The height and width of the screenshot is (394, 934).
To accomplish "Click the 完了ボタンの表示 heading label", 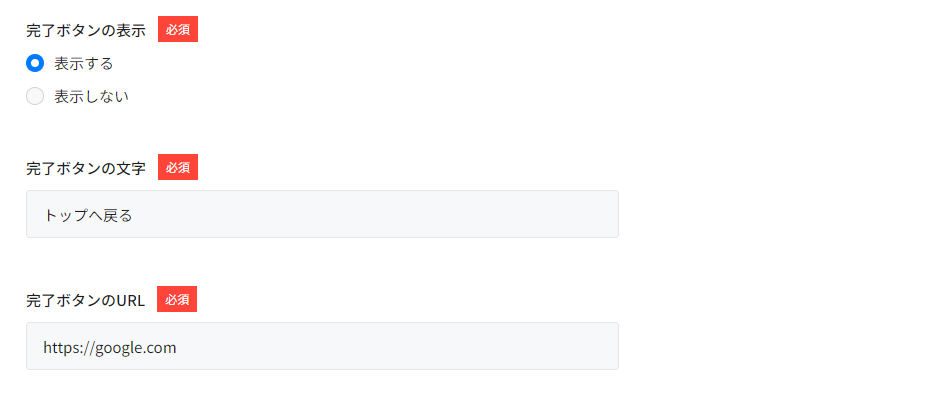I will point(86,31).
